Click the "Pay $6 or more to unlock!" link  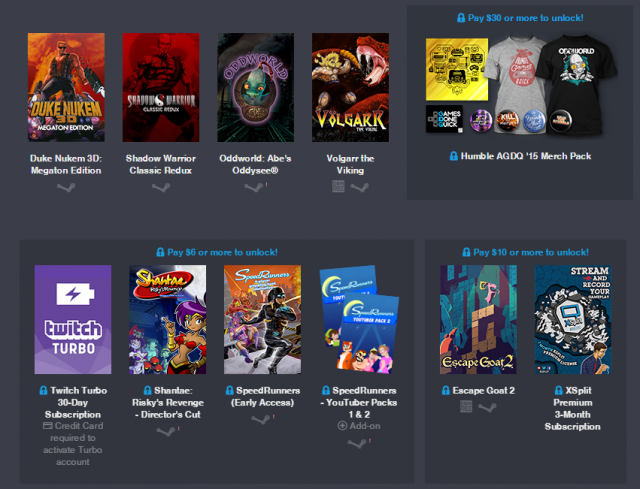click(x=216, y=252)
